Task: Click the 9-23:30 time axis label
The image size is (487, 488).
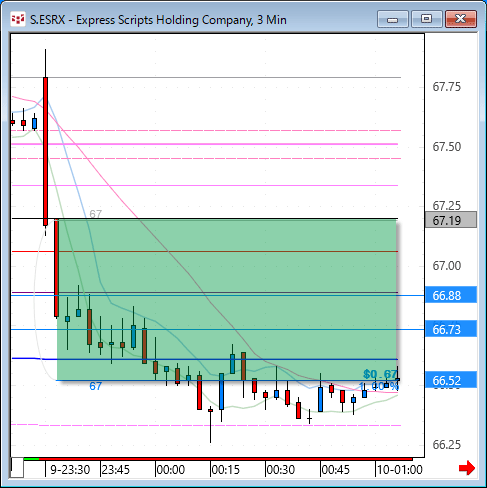Action: (x=70, y=470)
